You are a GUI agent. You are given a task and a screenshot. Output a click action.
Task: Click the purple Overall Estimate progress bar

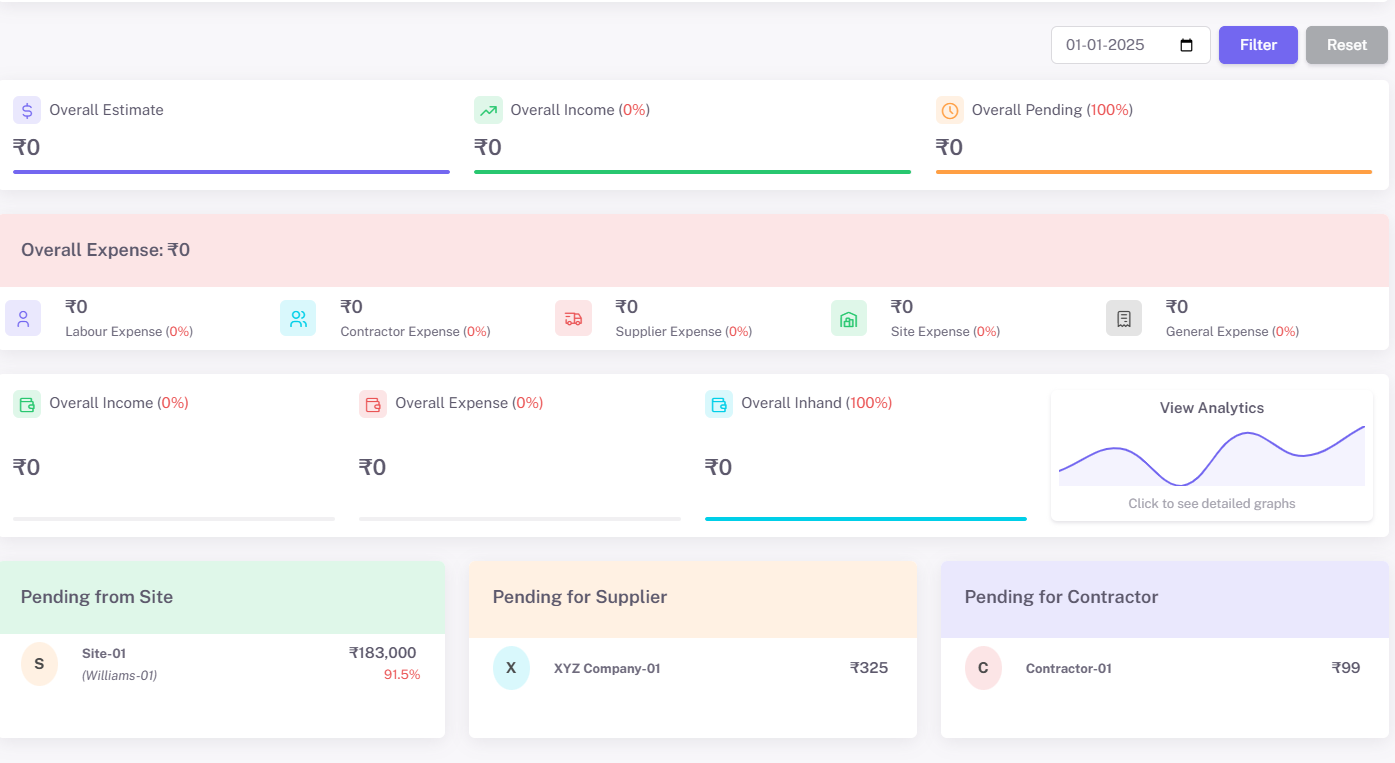(x=231, y=172)
